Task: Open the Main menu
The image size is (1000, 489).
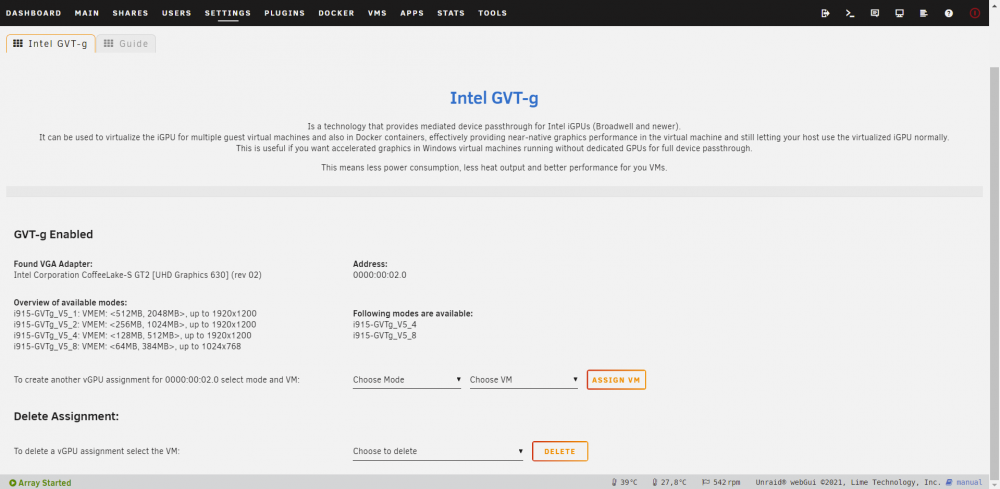Action: click(x=87, y=13)
